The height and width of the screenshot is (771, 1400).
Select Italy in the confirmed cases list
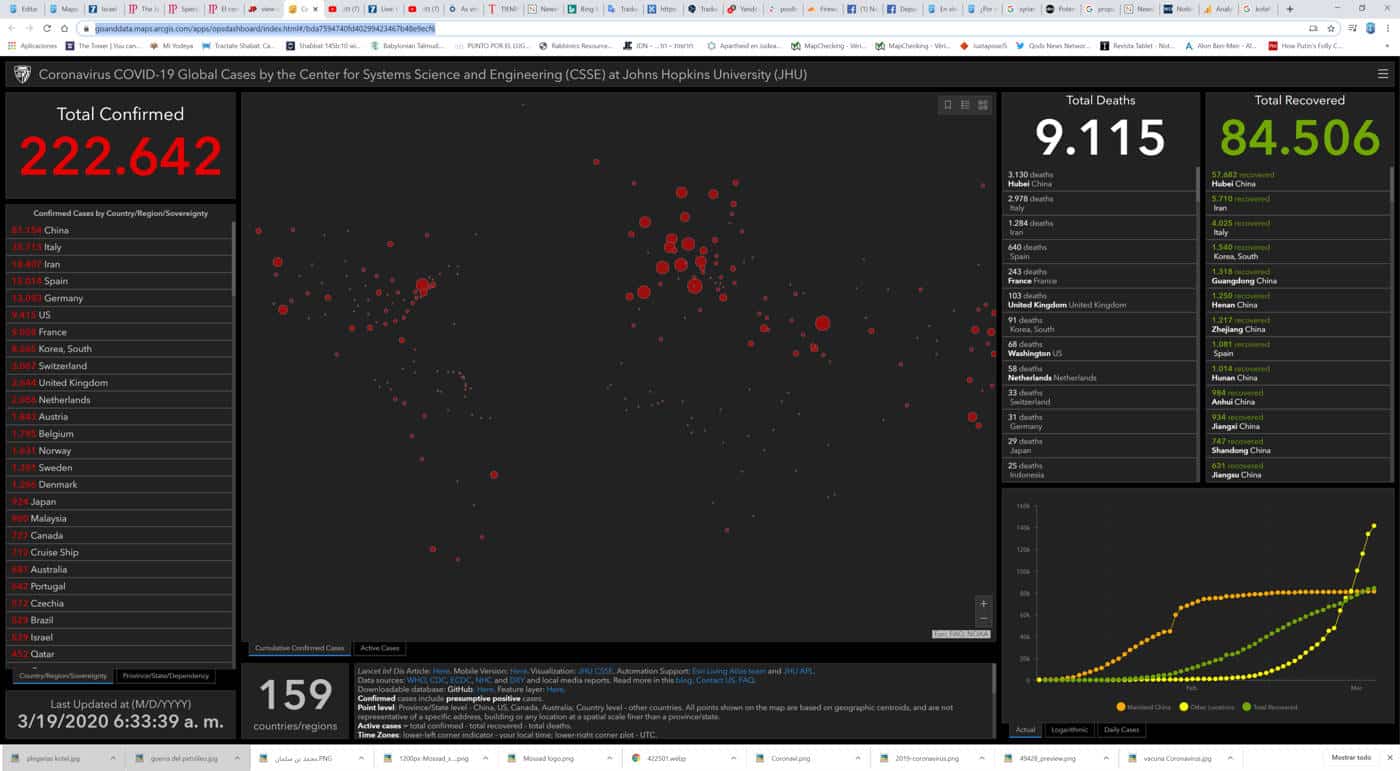119,247
